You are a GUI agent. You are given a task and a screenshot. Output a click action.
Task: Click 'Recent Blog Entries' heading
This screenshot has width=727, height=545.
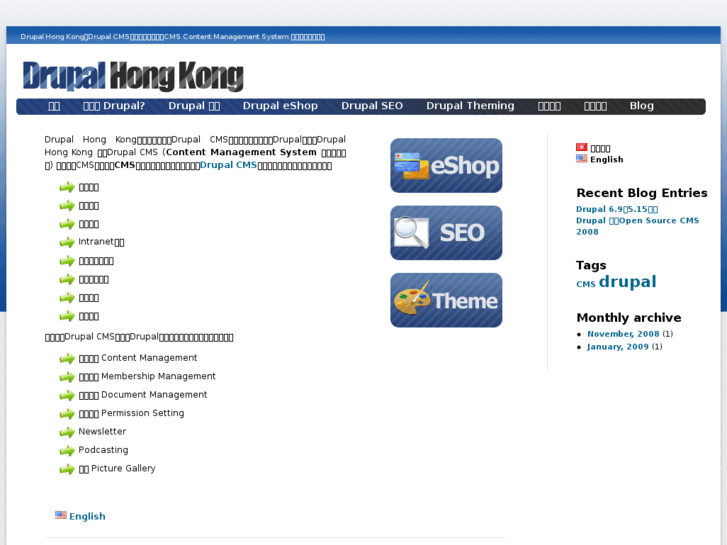[x=642, y=192]
